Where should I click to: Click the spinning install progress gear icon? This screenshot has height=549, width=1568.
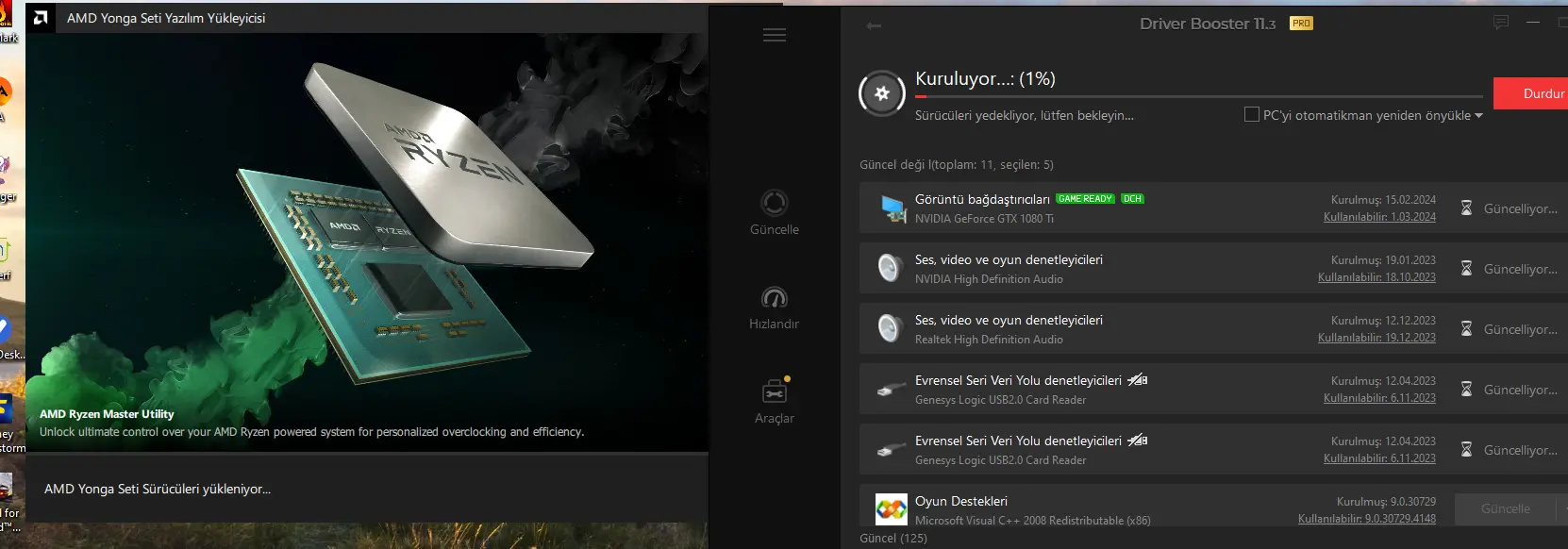[x=882, y=93]
